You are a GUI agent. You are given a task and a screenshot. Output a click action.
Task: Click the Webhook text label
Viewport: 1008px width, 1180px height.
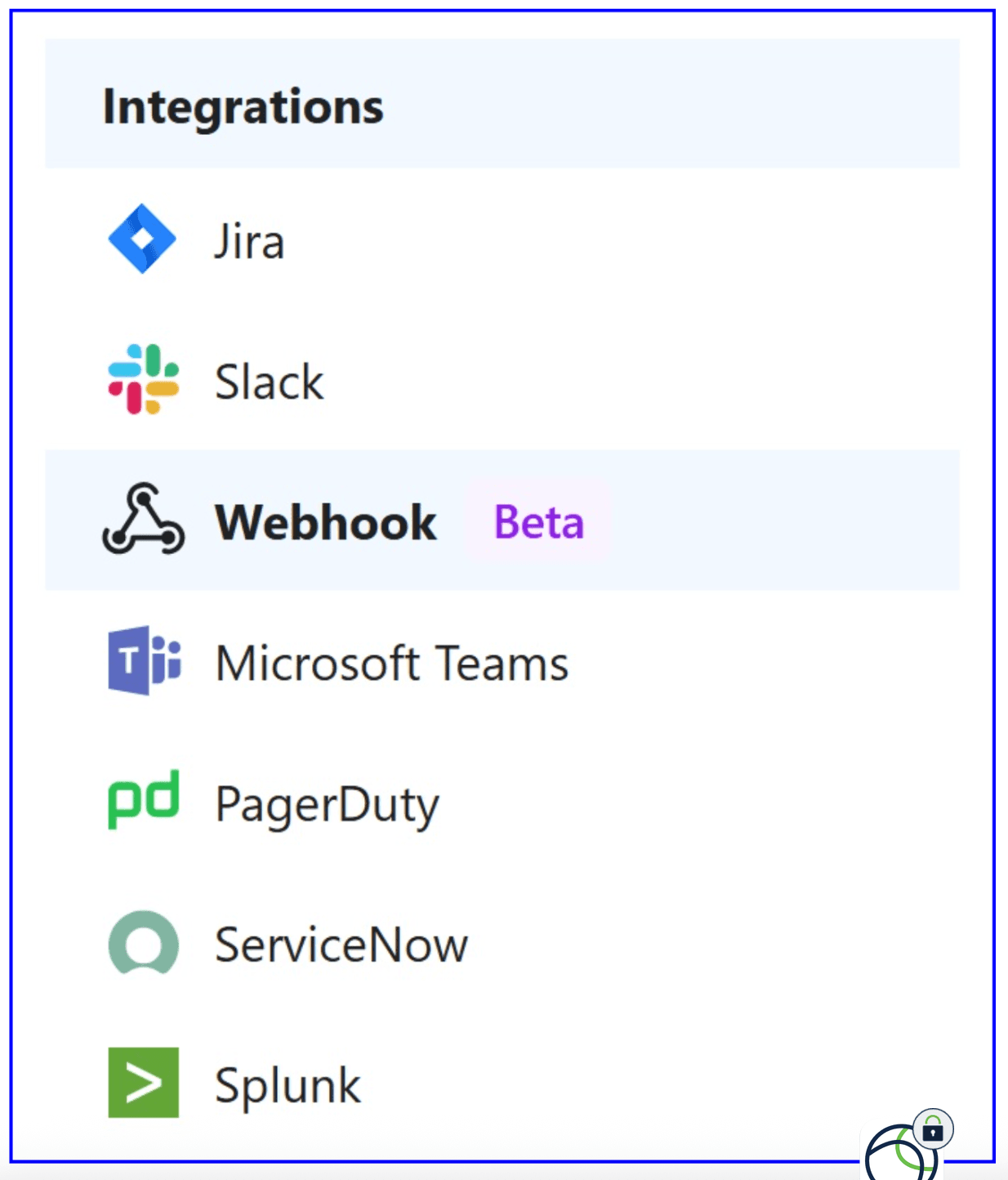coord(325,523)
